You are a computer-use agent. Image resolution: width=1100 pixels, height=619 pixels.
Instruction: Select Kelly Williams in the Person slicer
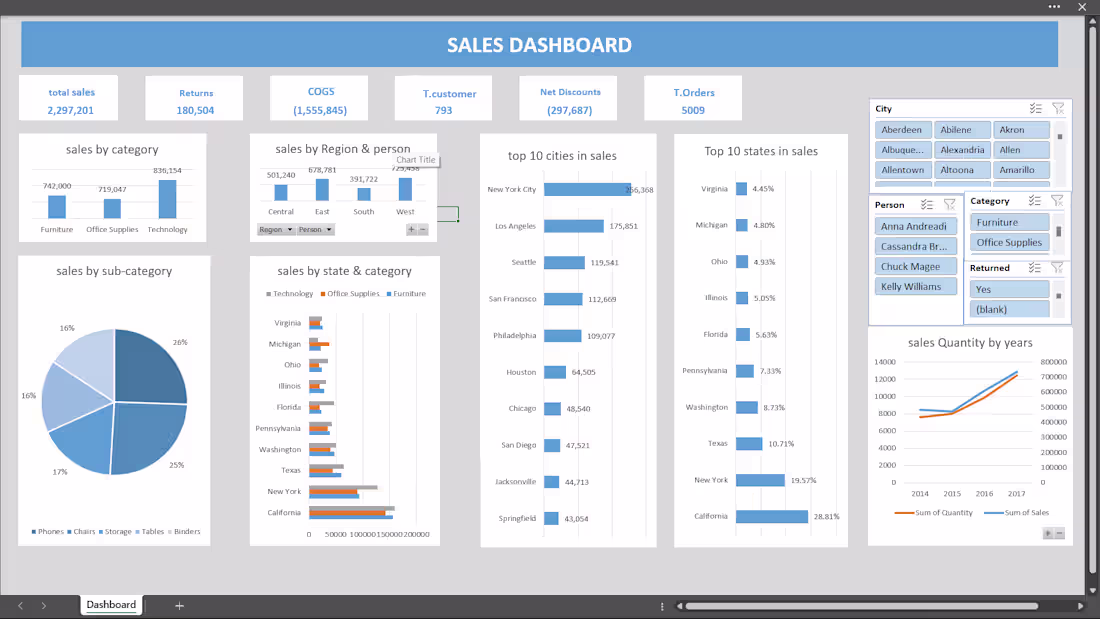pos(915,286)
